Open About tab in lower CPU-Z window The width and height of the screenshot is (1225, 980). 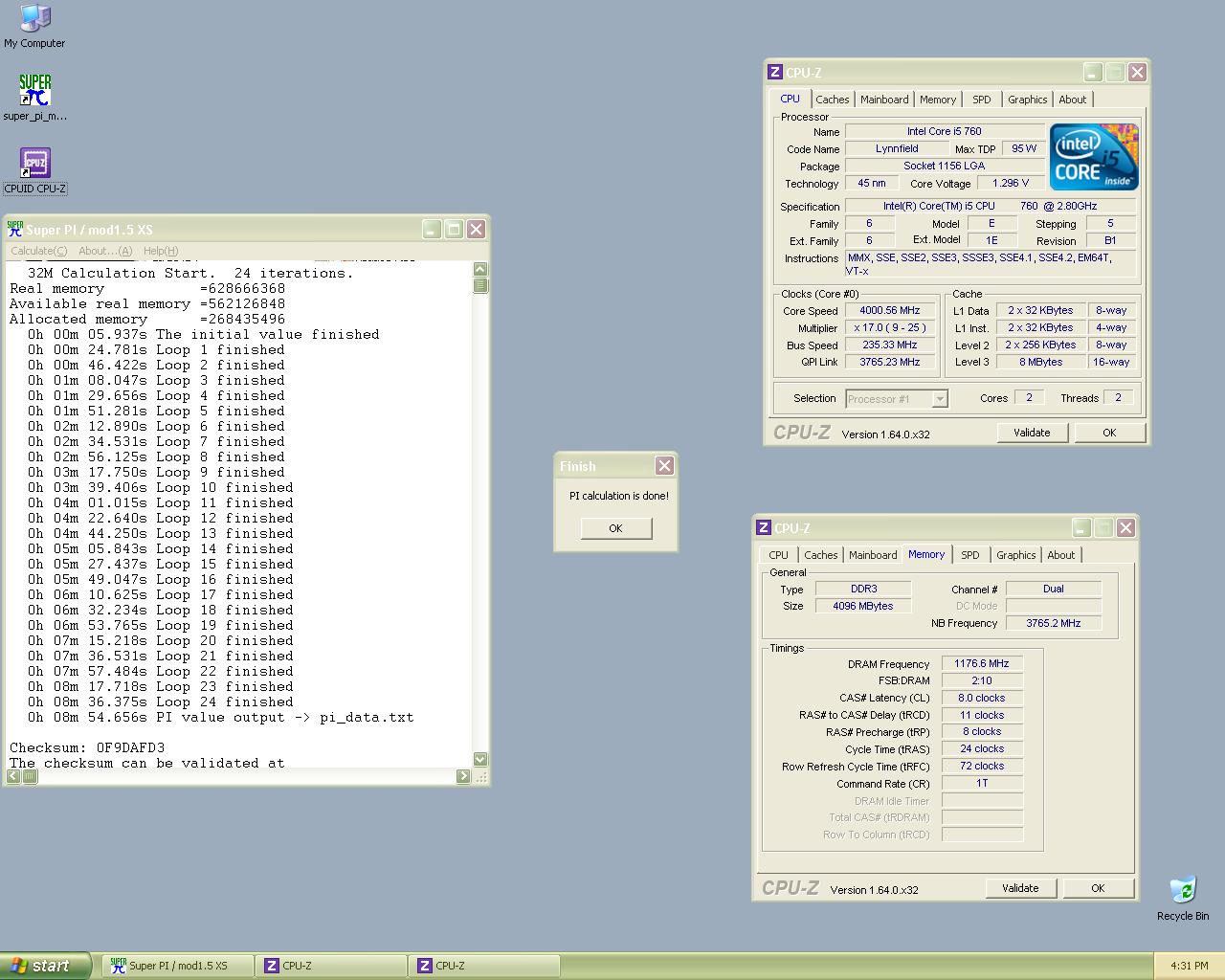tap(1061, 555)
